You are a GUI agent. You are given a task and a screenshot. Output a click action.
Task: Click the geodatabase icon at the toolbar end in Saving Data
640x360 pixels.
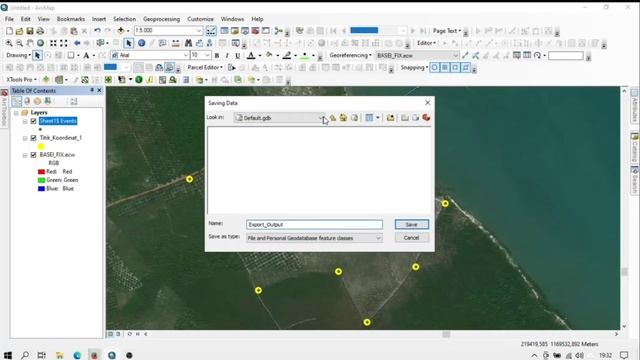click(x=426, y=118)
